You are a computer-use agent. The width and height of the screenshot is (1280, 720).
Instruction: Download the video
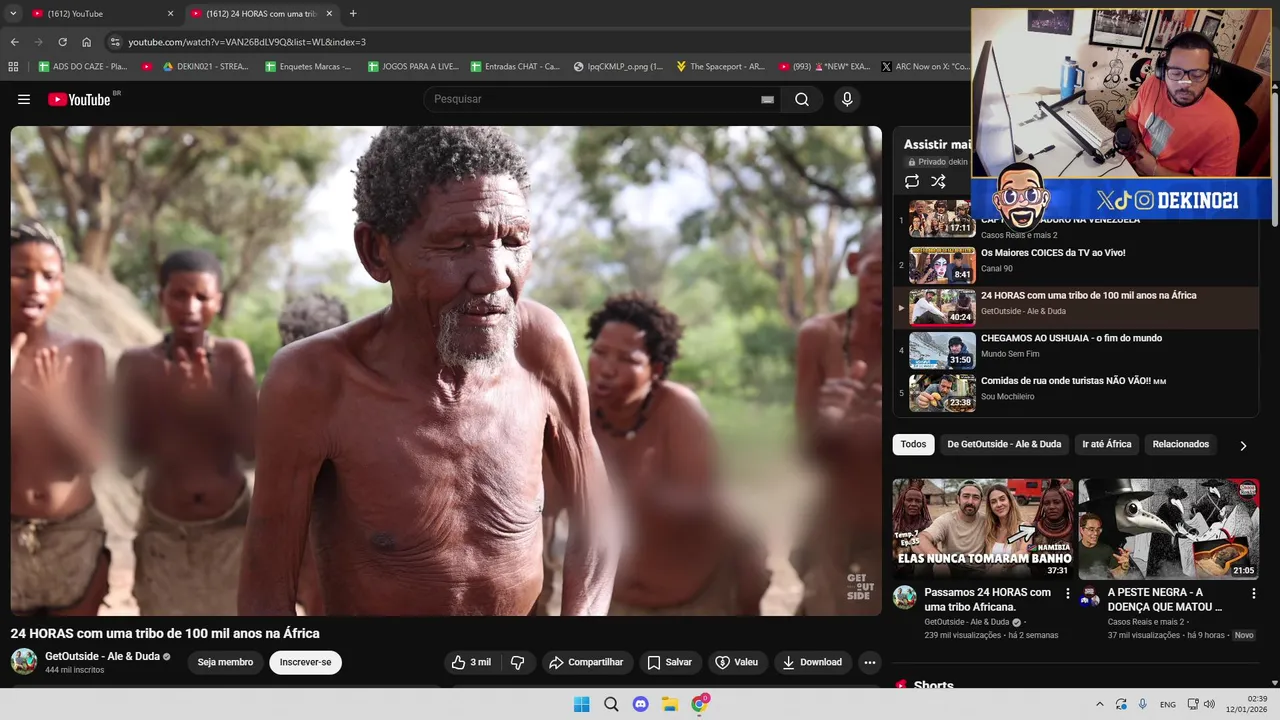(x=812, y=662)
